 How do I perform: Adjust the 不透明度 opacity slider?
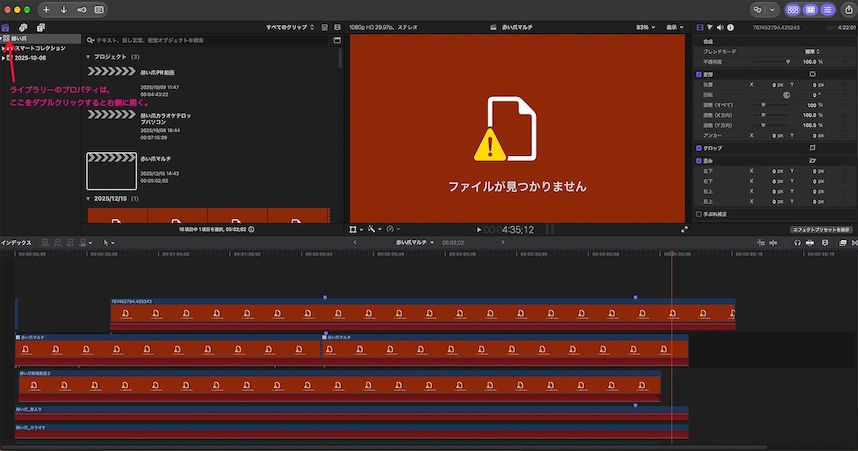point(772,62)
